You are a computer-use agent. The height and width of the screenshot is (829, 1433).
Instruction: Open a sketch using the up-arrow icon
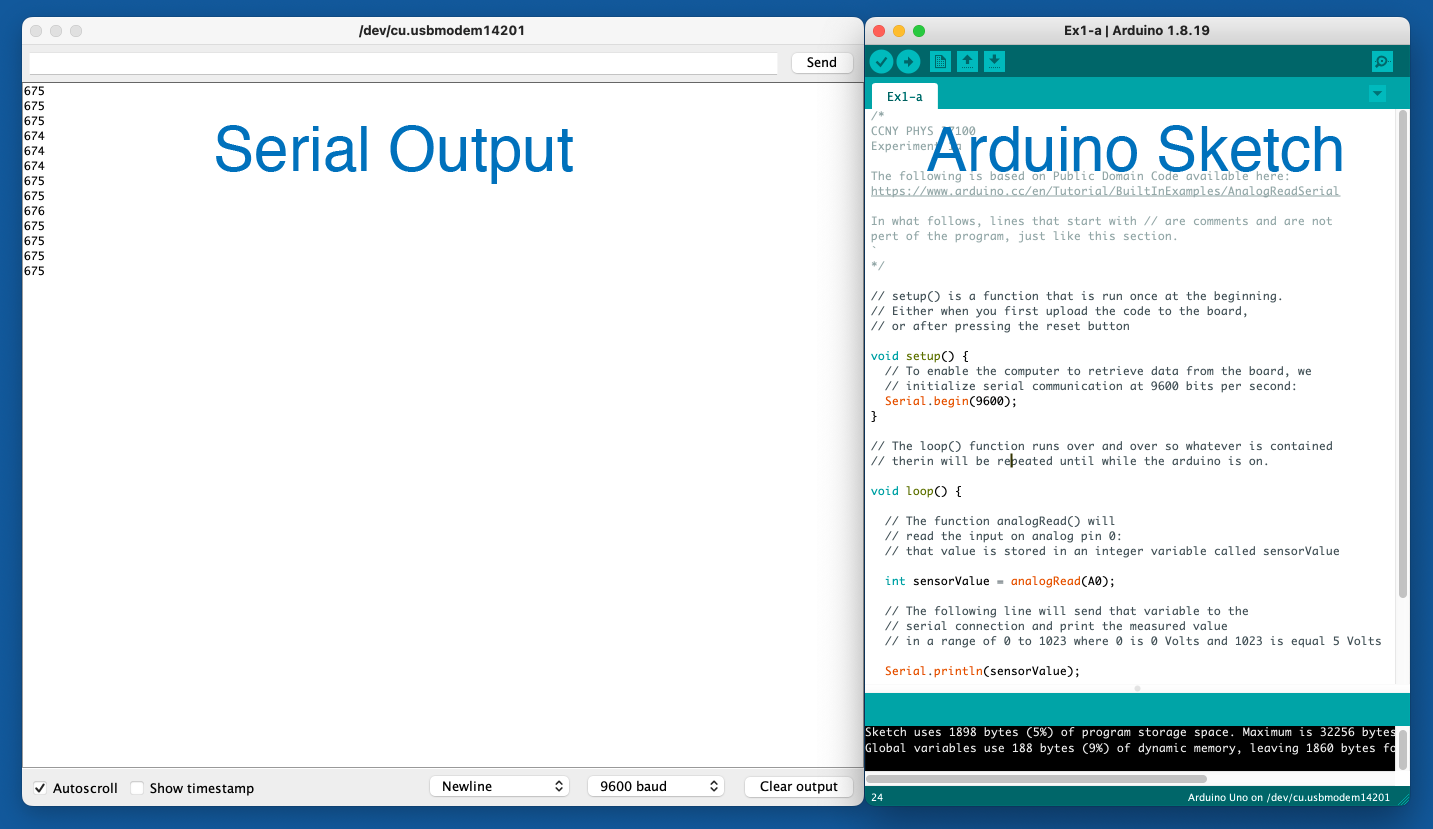point(967,62)
